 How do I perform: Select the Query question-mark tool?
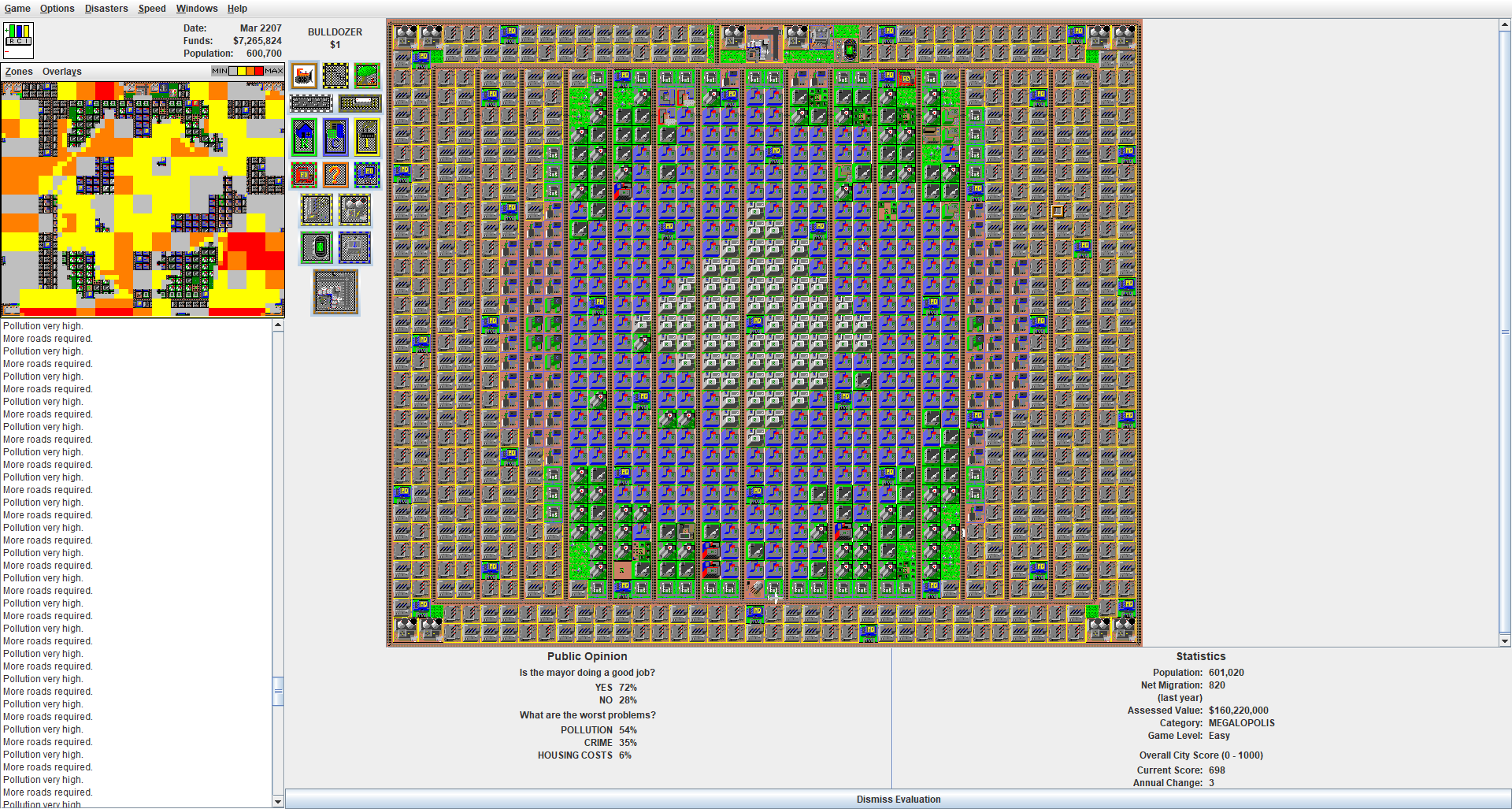335,175
